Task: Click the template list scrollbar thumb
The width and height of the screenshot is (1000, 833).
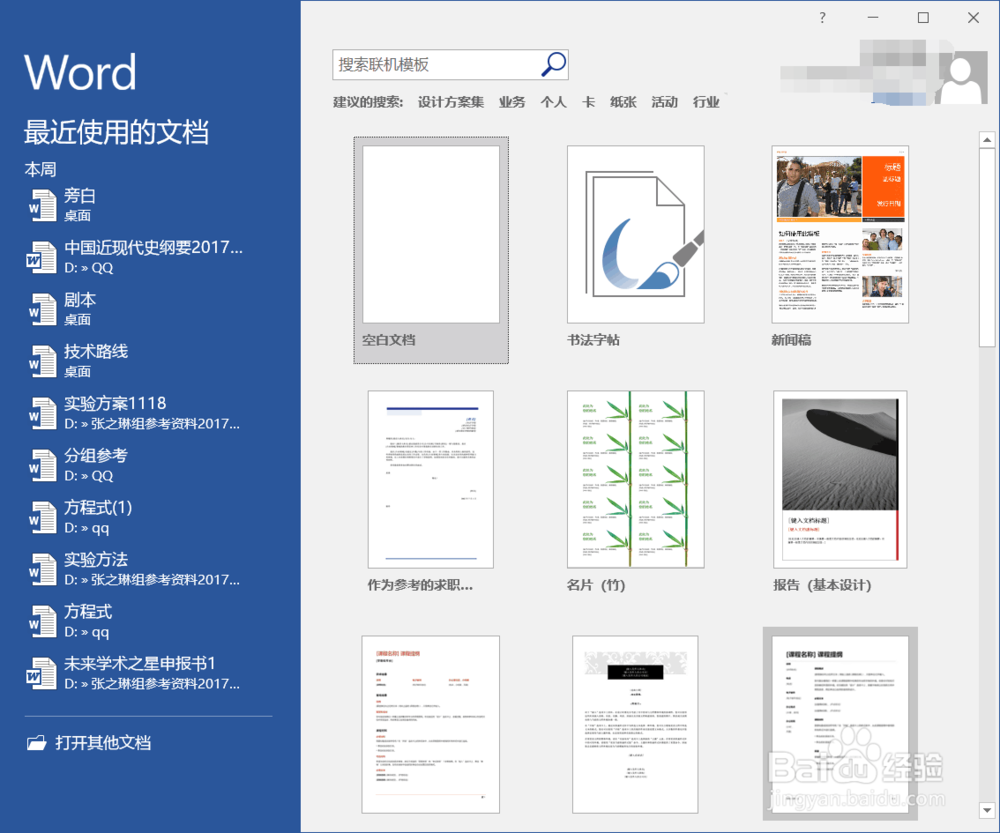Action: [x=987, y=248]
